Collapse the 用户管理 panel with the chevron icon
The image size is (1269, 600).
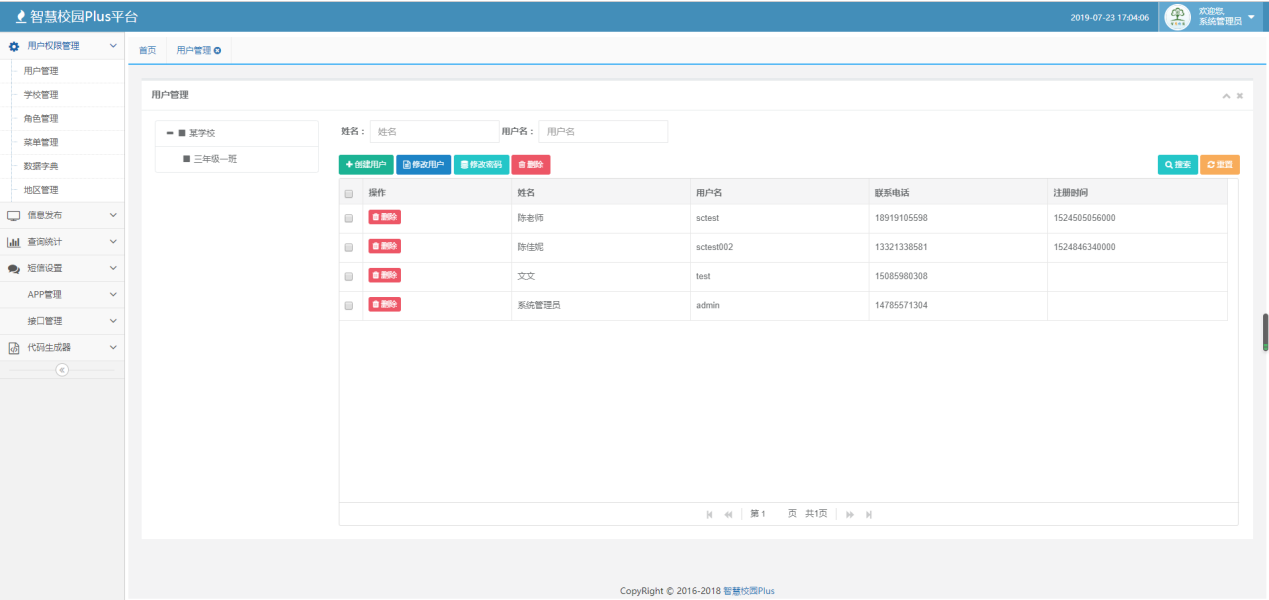tap(1226, 96)
